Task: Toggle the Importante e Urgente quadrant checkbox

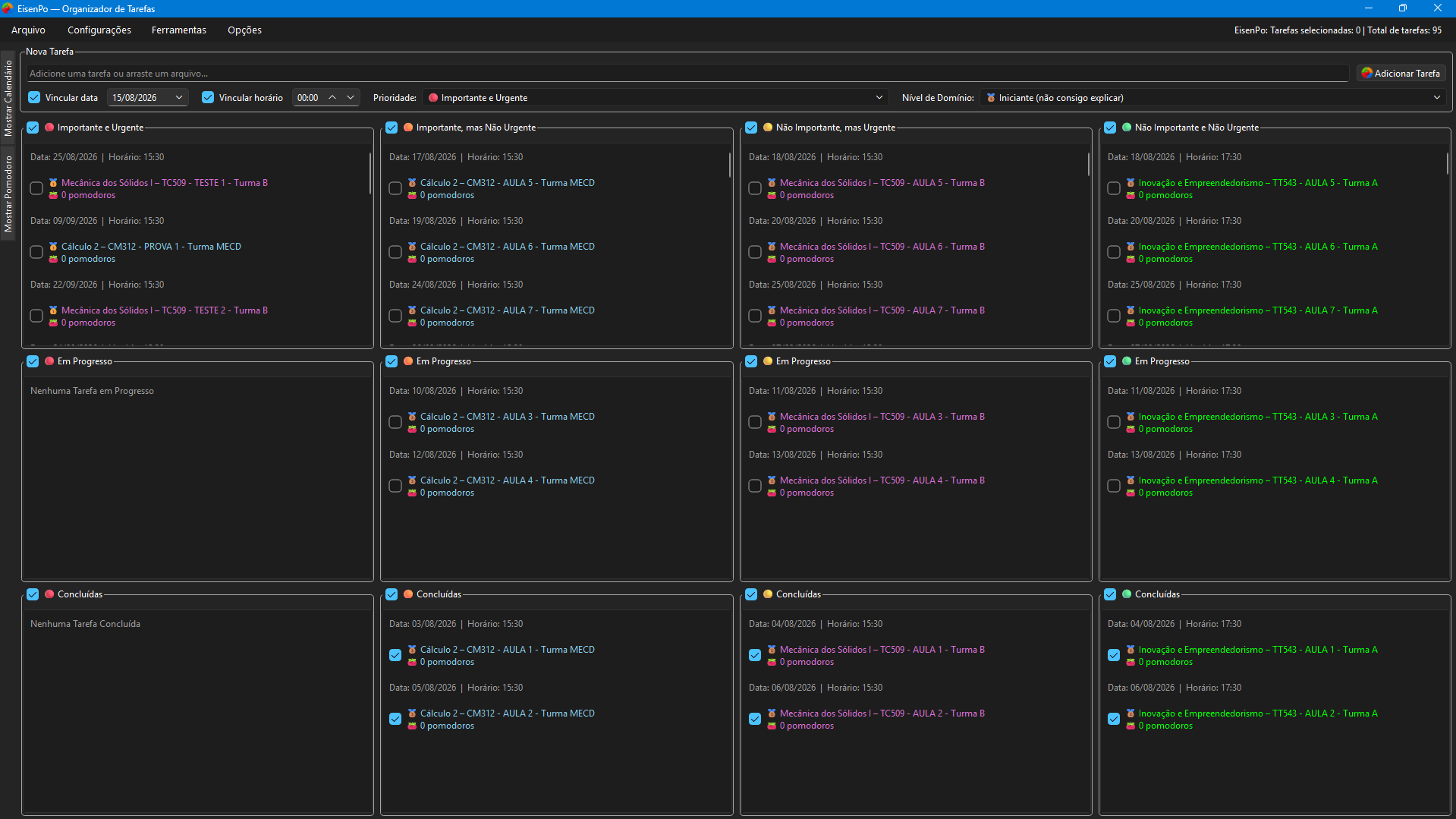Action: click(33, 128)
